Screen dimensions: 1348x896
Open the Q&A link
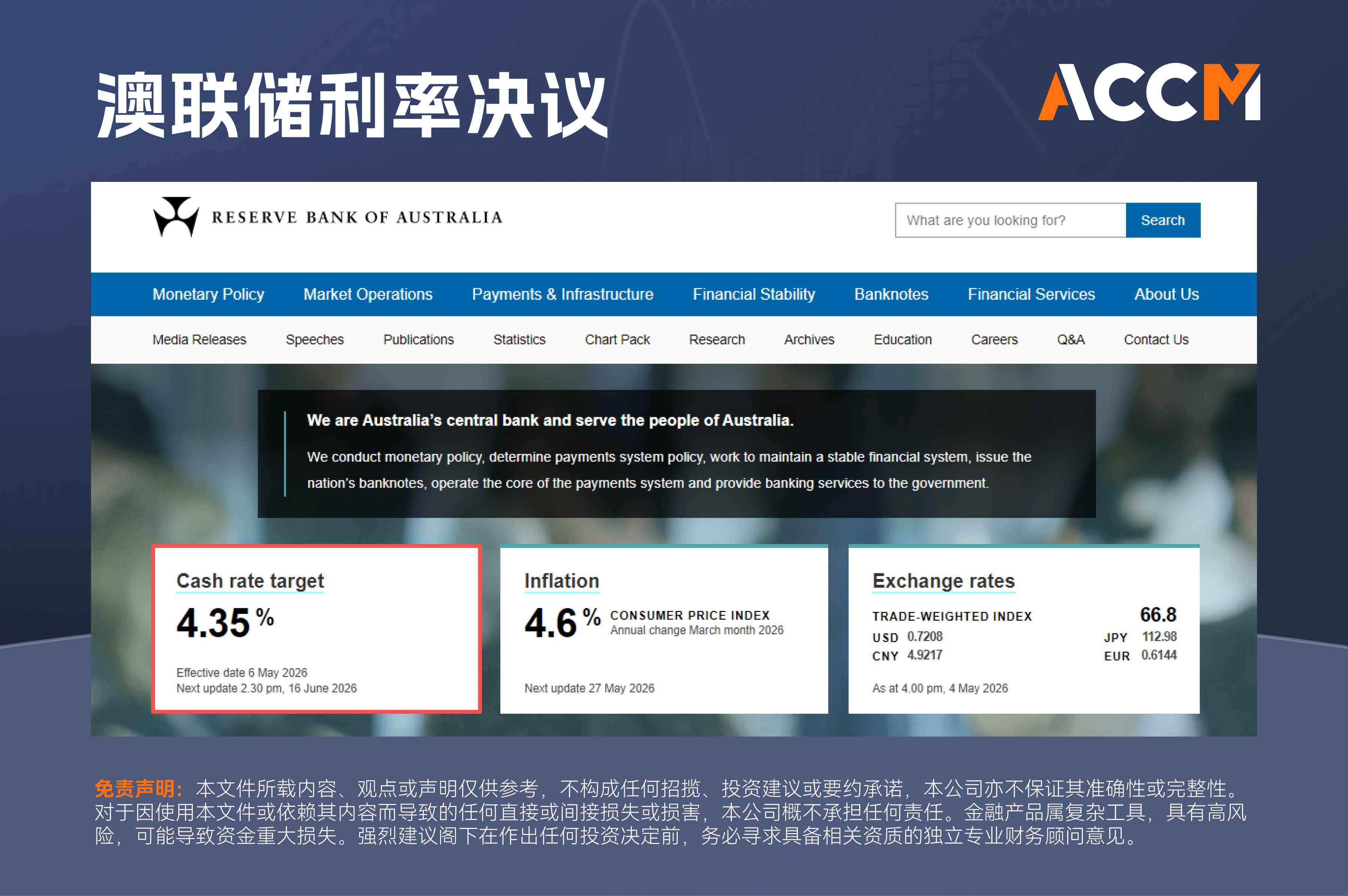[x=1071, y=339]
